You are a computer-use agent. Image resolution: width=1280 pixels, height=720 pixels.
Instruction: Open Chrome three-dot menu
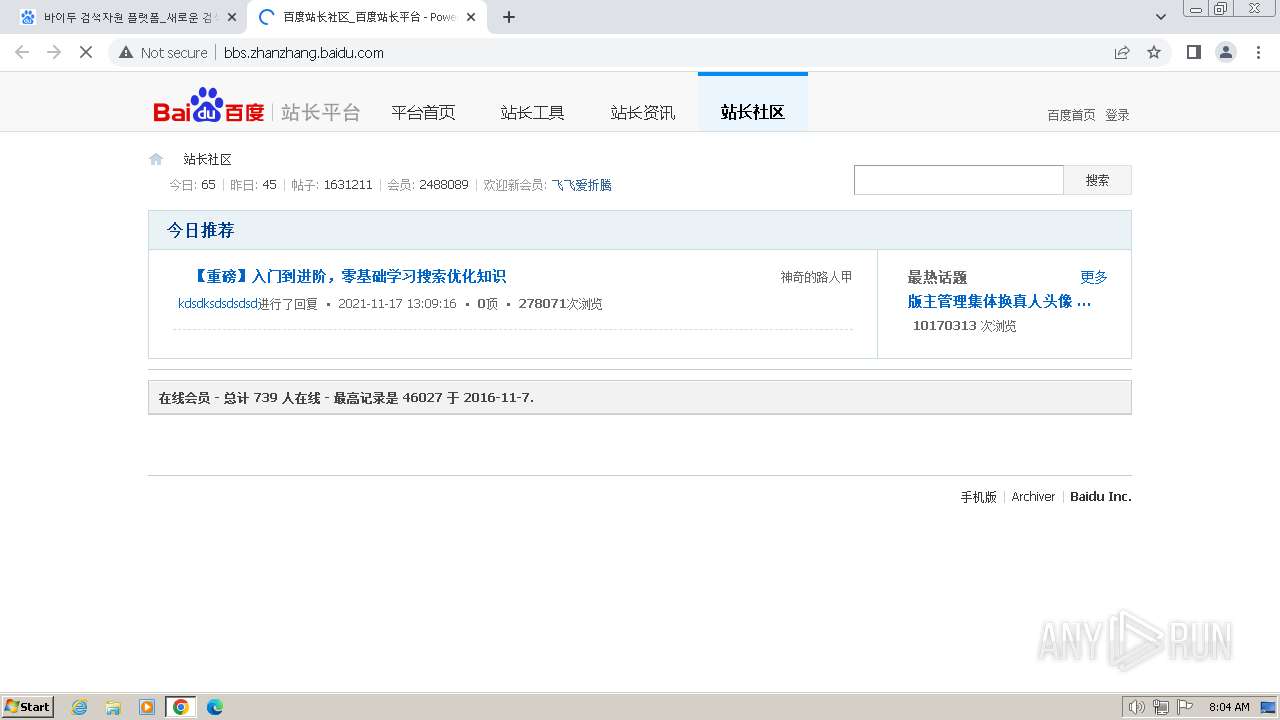(1258, 52)
